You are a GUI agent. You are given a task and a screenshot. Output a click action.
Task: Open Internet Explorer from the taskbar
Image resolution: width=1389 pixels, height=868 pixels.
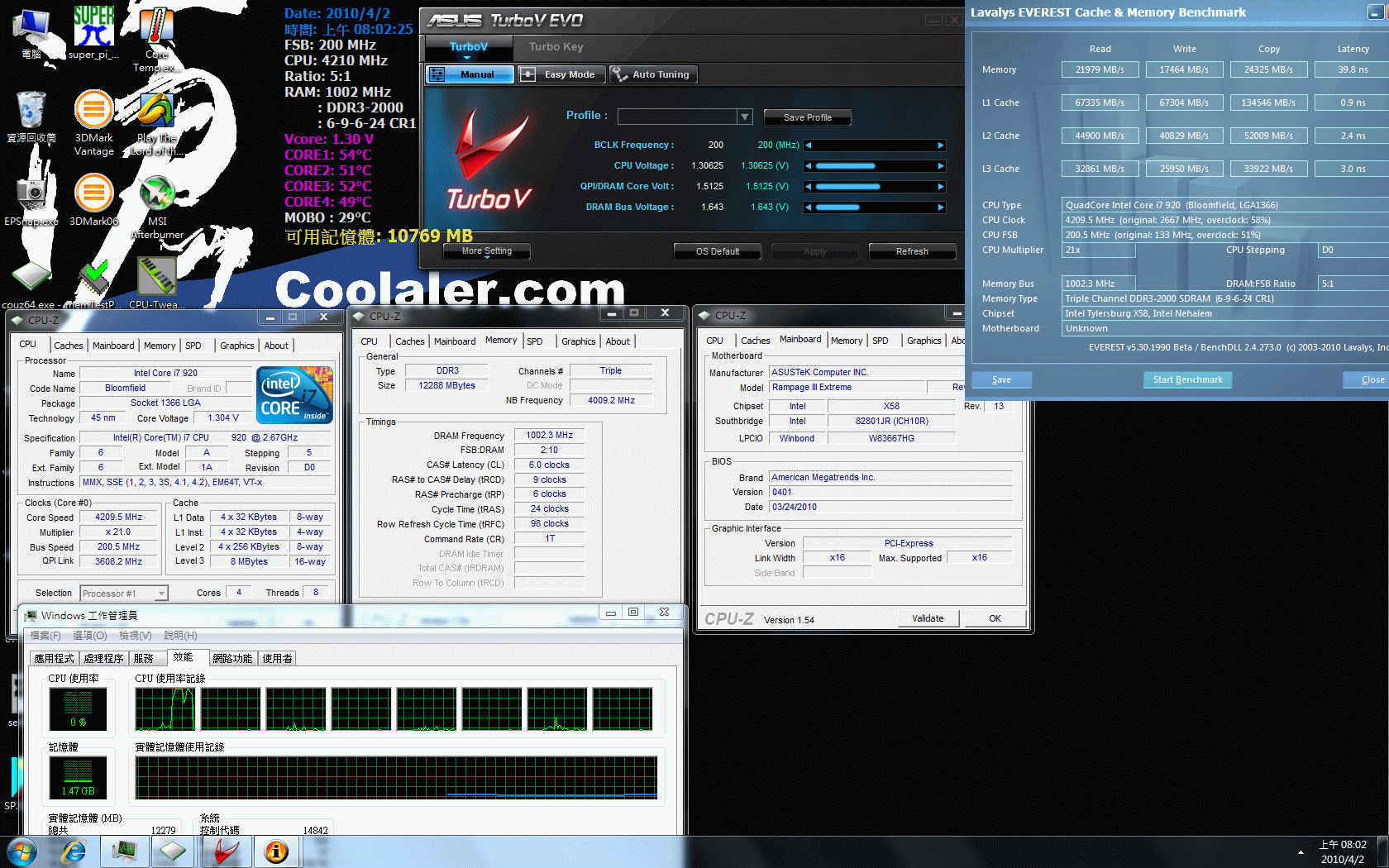(74, 851)
